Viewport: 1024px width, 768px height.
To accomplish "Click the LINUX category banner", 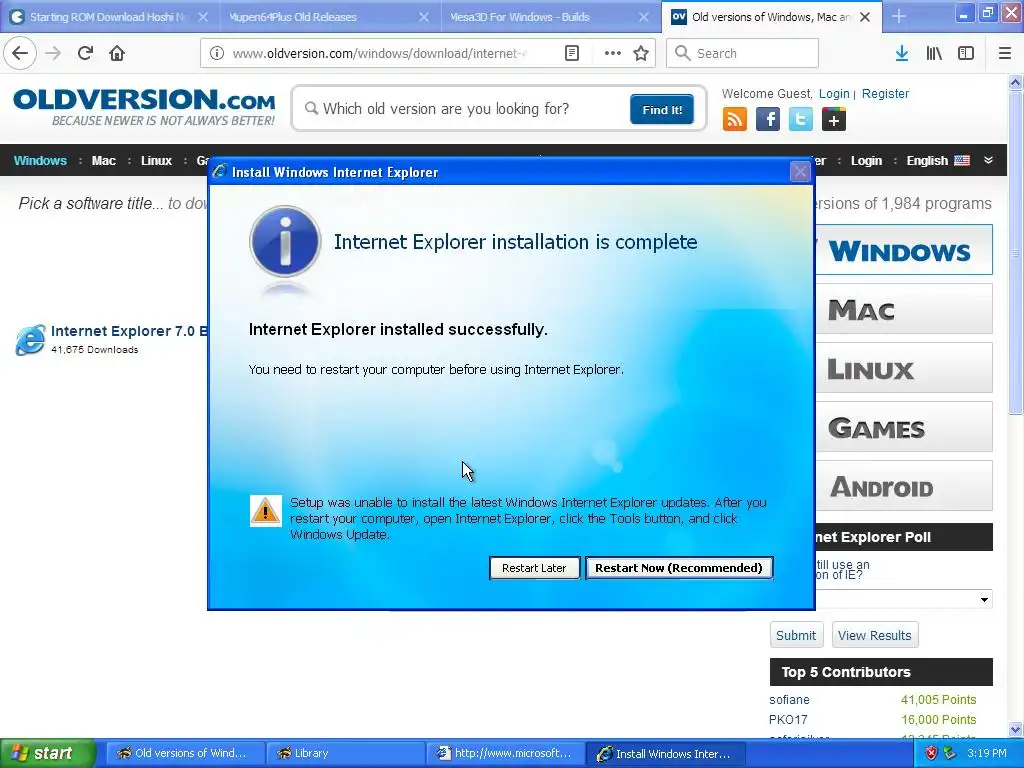I will (904, 368).
